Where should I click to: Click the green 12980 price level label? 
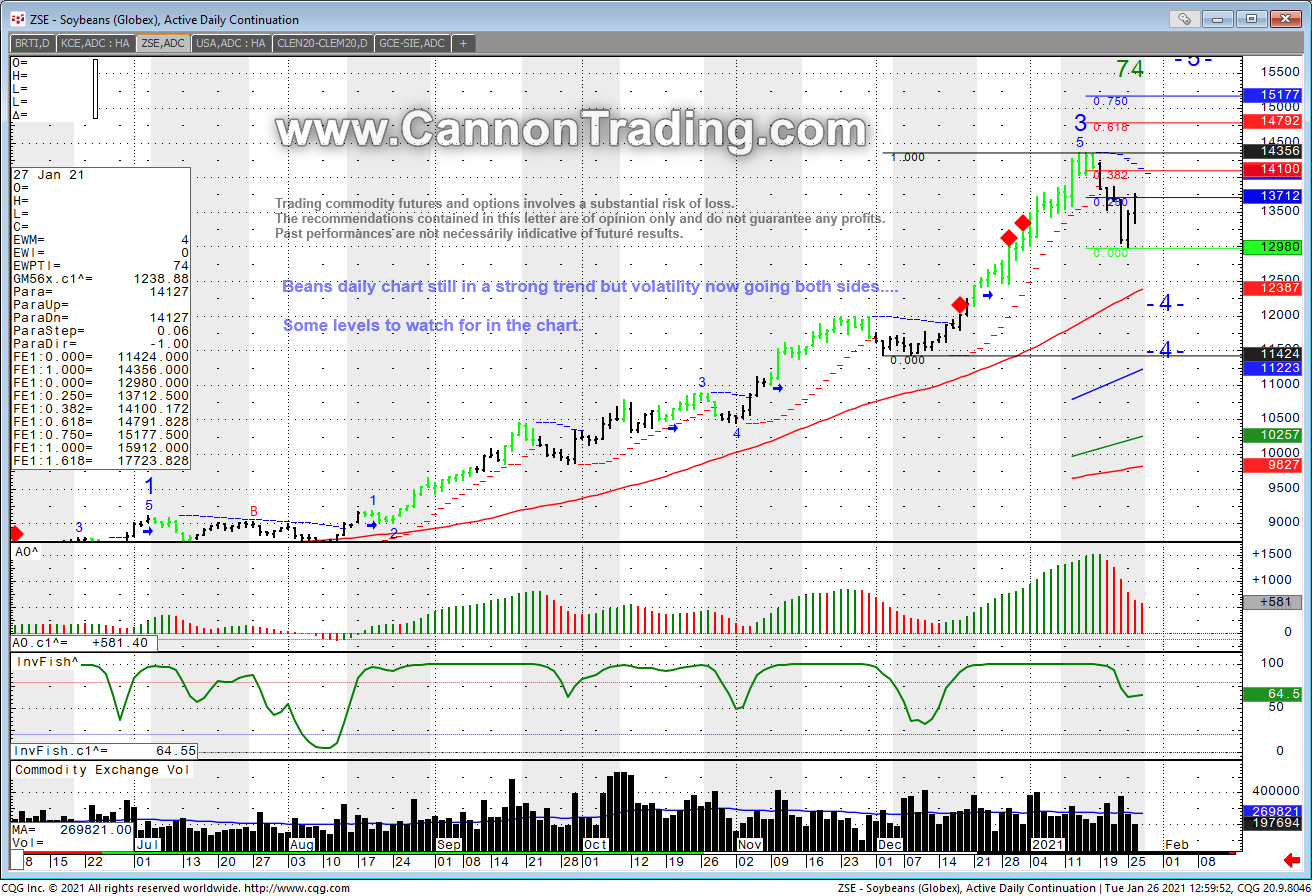[1270, 247]
